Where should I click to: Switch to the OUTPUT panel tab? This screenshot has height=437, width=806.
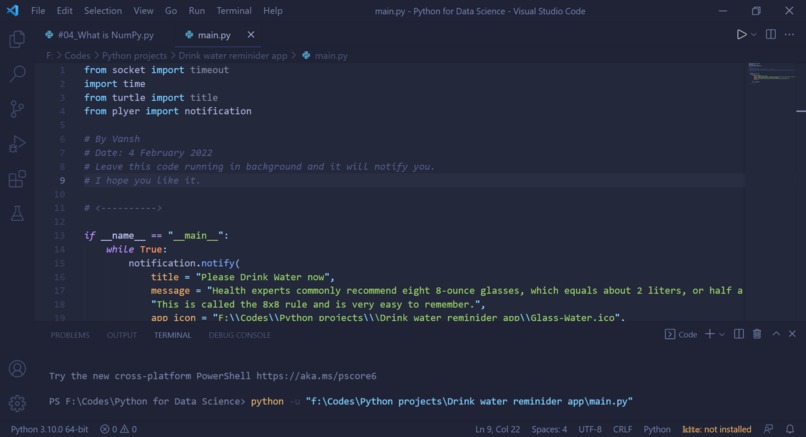(x=122, y=335)
